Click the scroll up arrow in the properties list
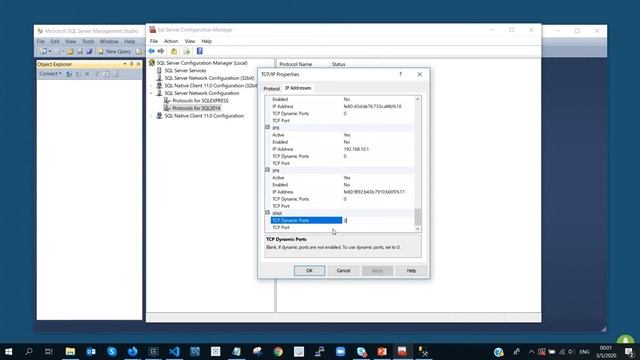 click(418, 99)
